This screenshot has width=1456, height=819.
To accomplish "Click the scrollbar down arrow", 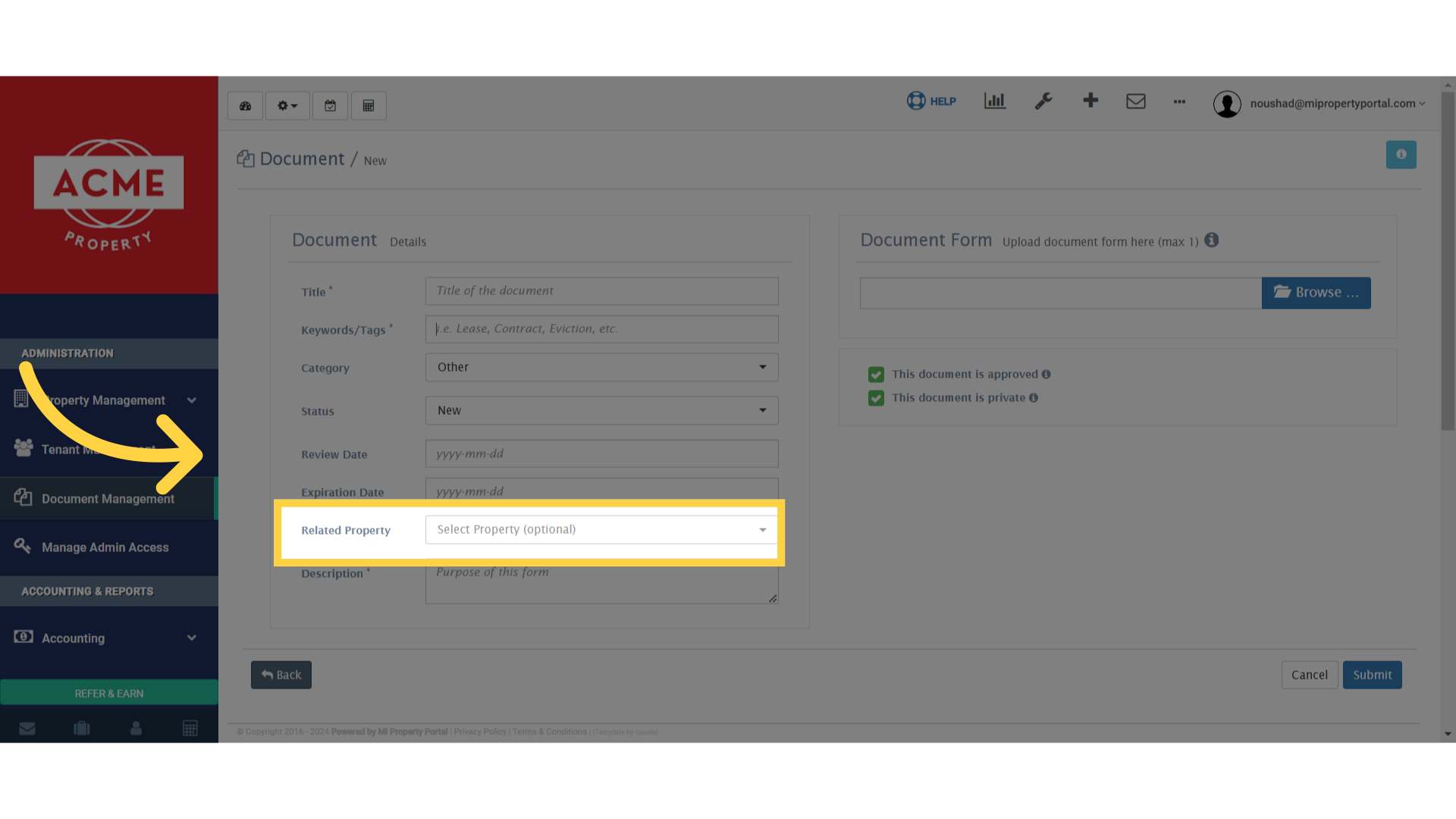I will coord(1448,734).
